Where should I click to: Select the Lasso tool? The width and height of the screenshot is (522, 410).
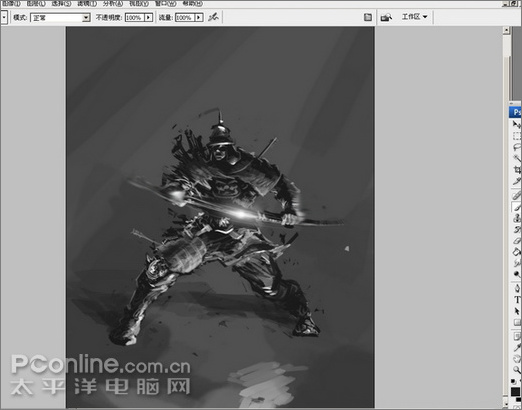[x=517, y=147]
